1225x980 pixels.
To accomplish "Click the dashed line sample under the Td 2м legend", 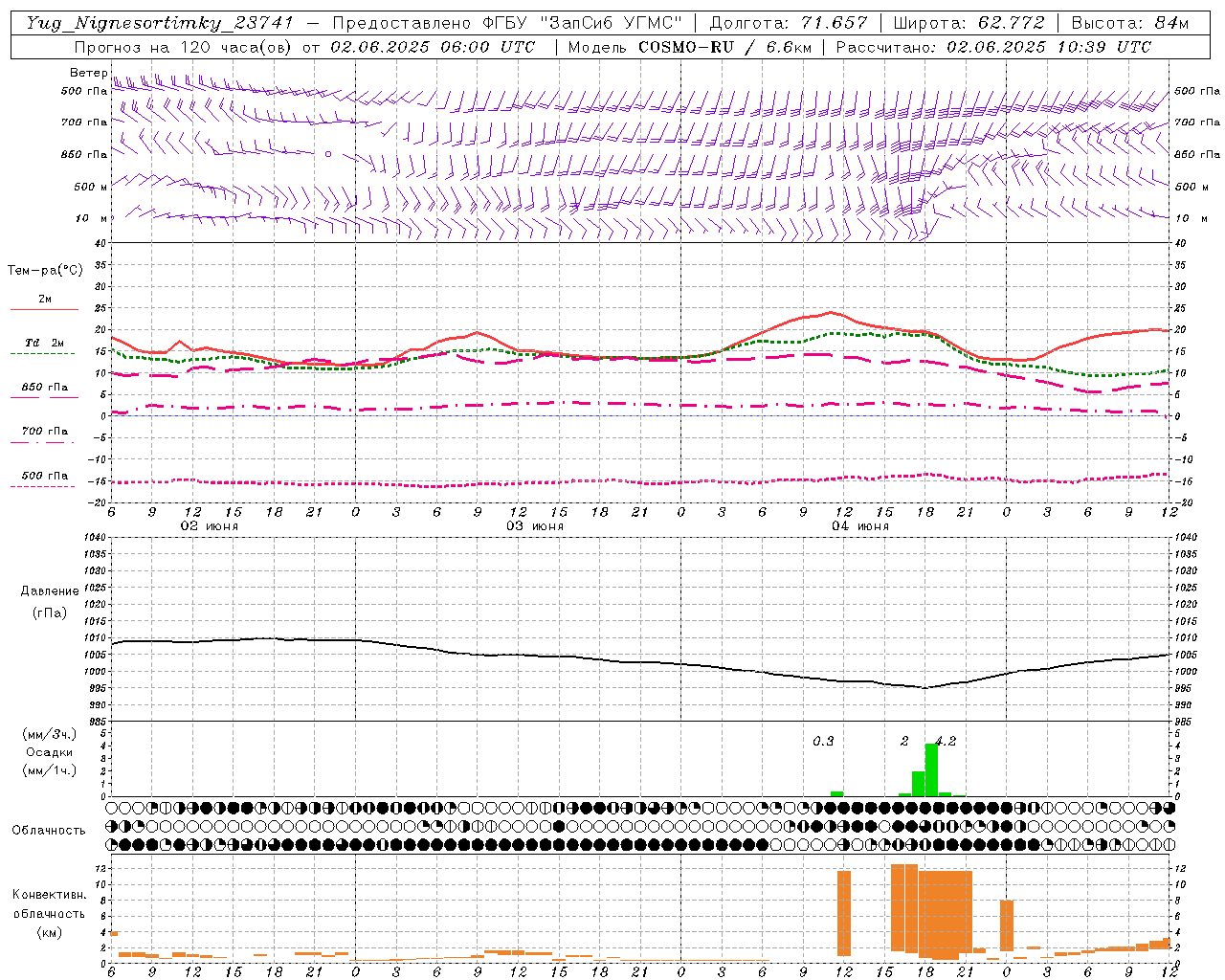I will click(42, 353).
